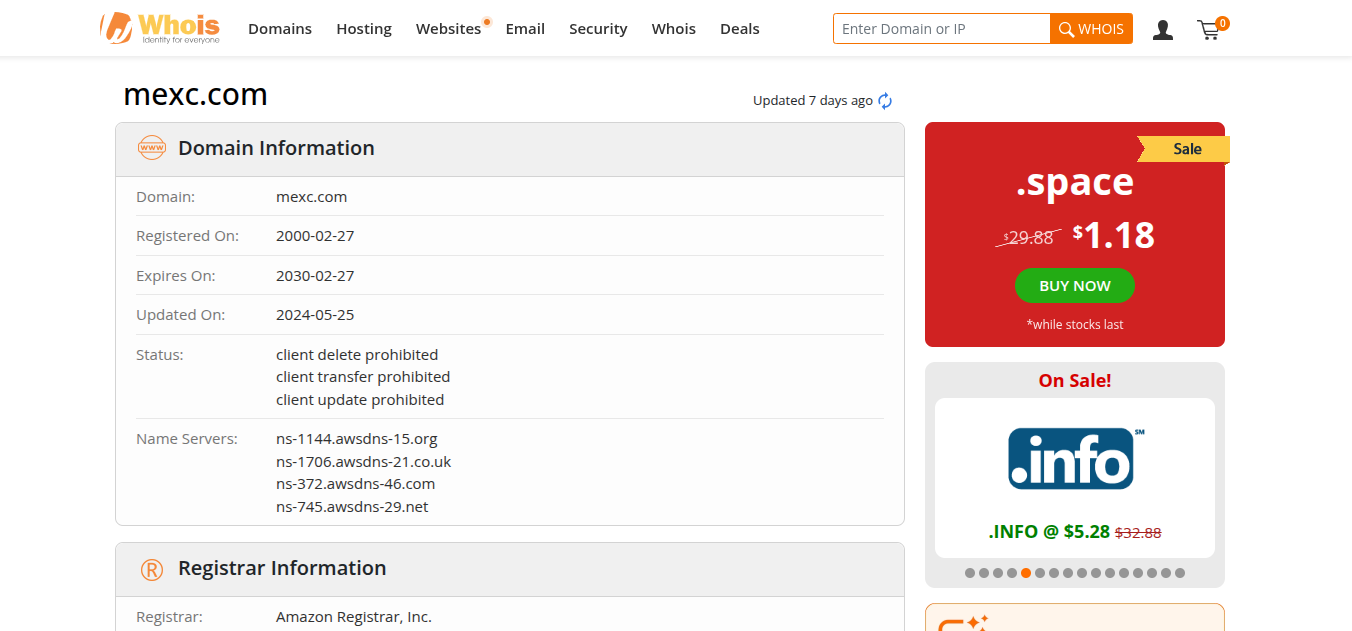Open the Email menu

tap(525, 29)
